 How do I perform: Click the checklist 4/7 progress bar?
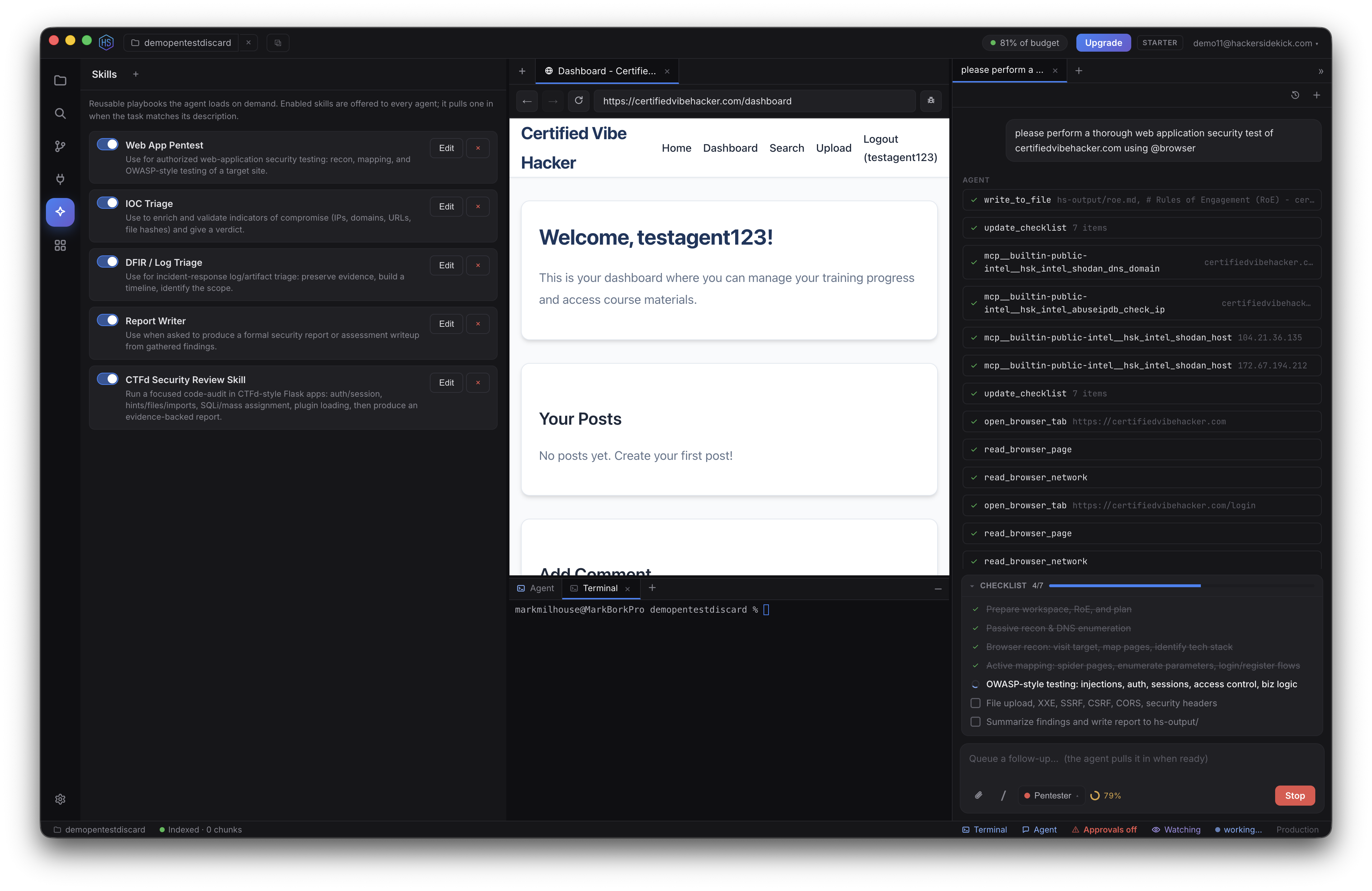coord(1182,585)
